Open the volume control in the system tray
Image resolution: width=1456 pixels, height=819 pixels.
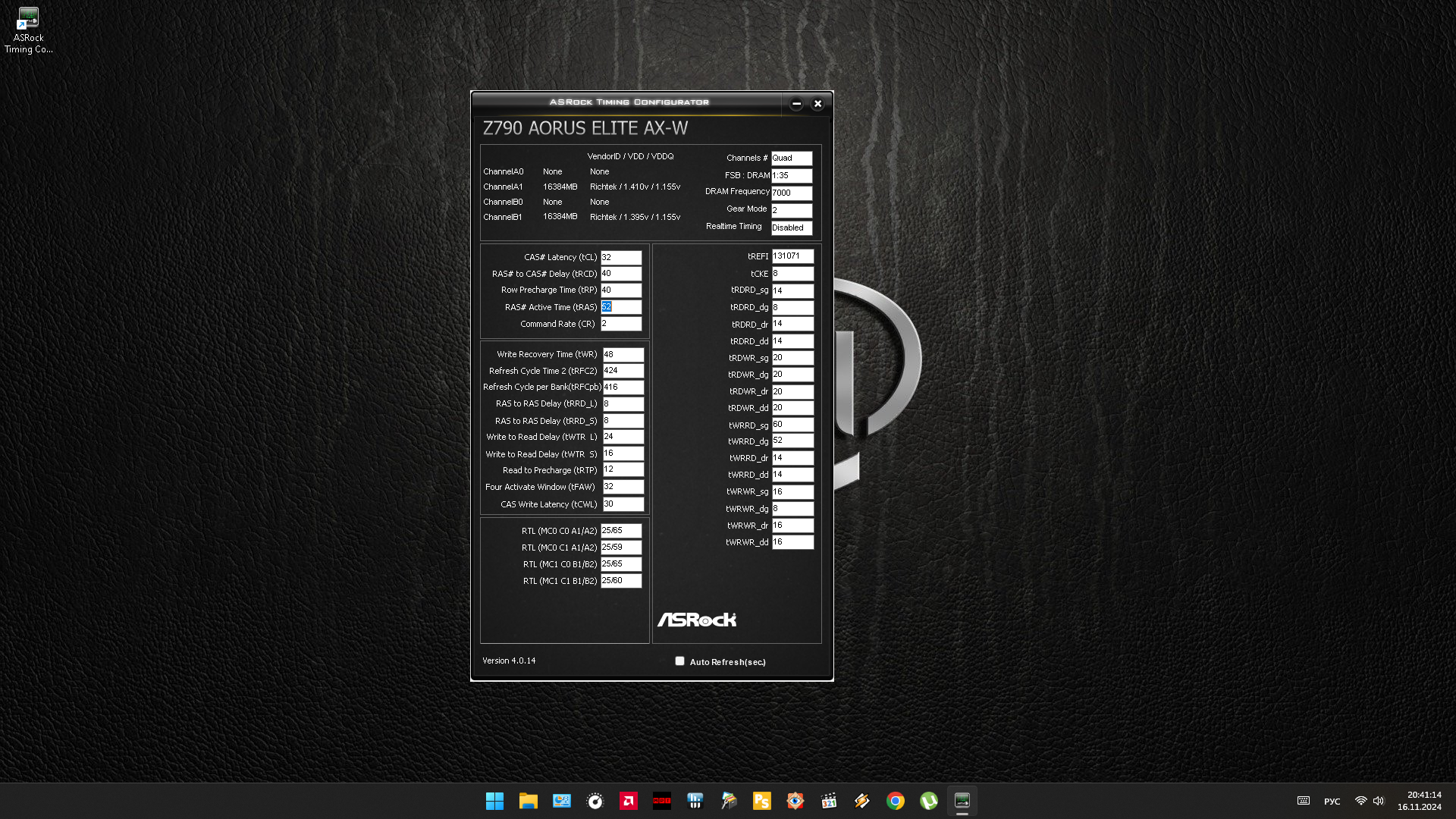click(1379, 801)
